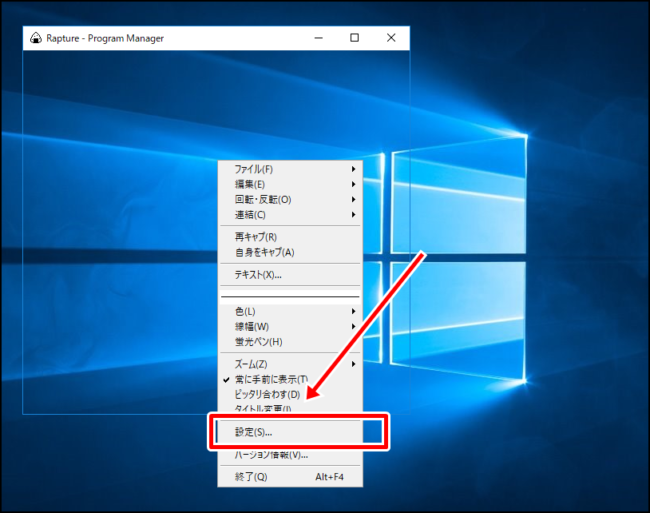
Task: Click submenu arrow next to 編集(E)
Action: click(353, 184)
